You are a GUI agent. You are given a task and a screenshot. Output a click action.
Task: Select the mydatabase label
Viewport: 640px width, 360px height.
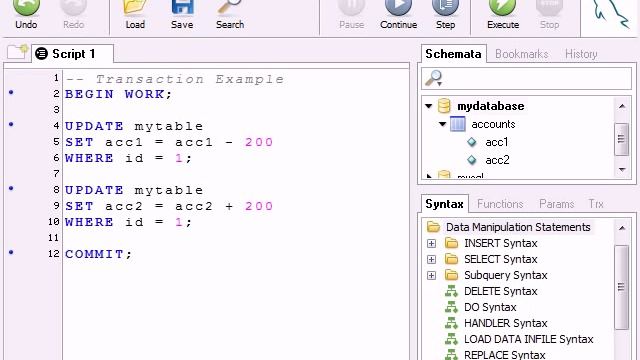(491, 106)
